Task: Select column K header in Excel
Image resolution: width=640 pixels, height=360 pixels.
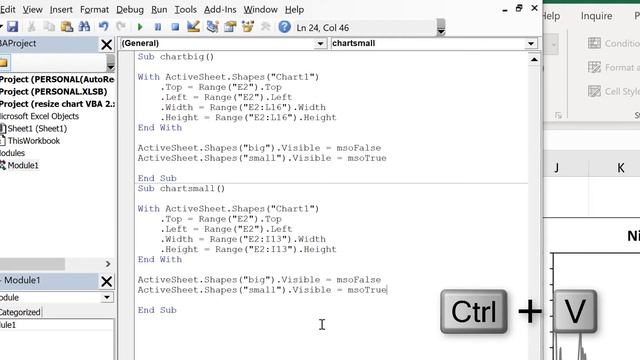Action: 620,168
